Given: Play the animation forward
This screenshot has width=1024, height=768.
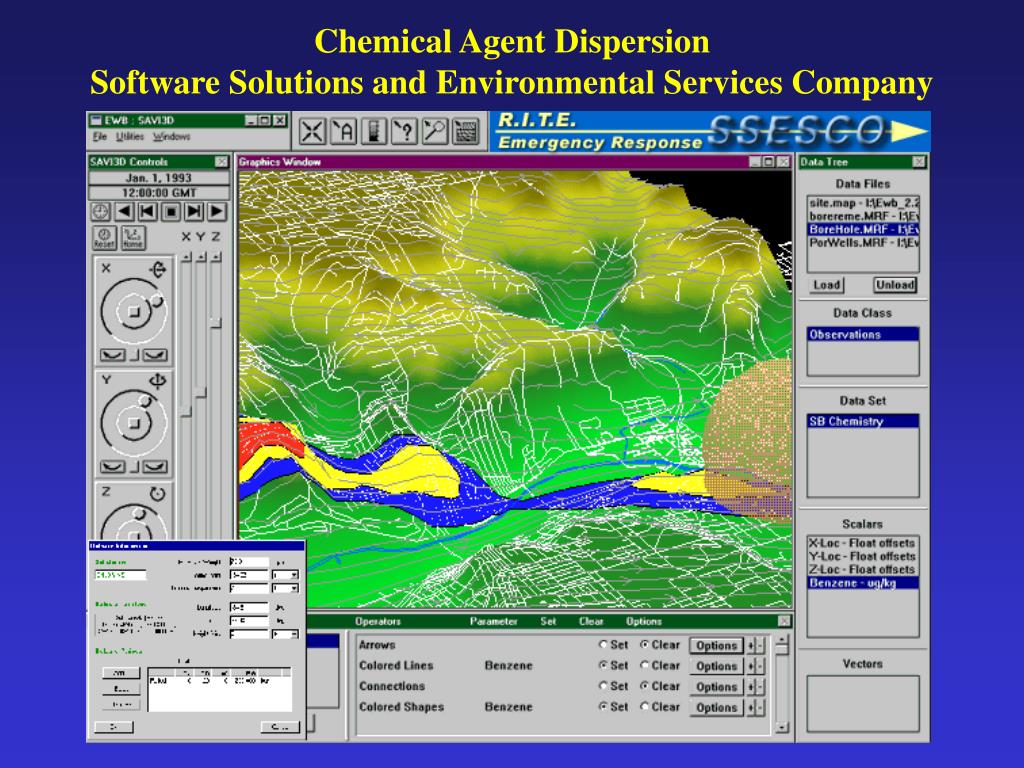Looking at the screenshot, I should 217,212.
